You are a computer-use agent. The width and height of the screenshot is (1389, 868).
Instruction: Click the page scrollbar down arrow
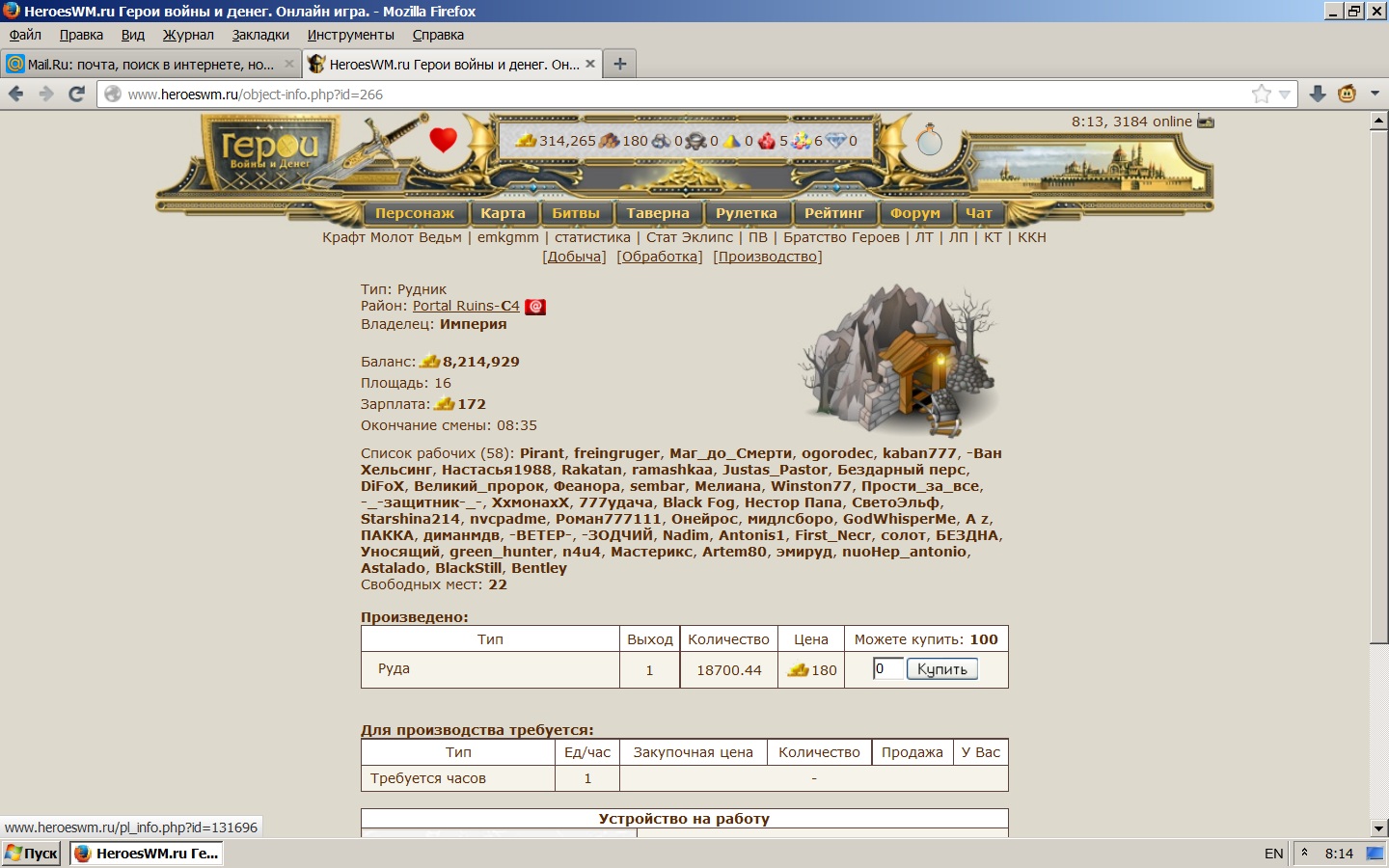[x=1378, y=827]
